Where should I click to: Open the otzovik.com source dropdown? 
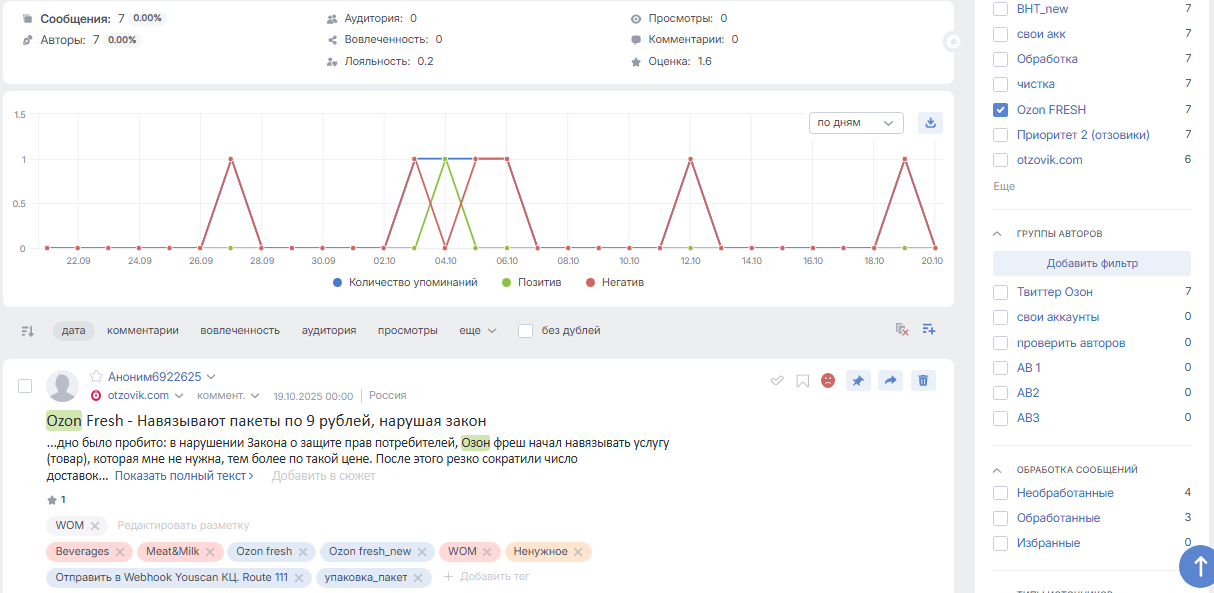(x=180, y=396)
